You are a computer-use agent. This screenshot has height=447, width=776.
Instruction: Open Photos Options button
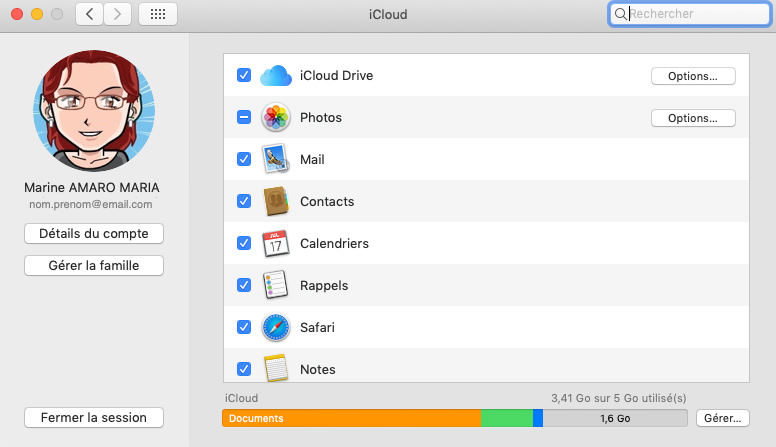pyautogui.click(x=693, y=118)
